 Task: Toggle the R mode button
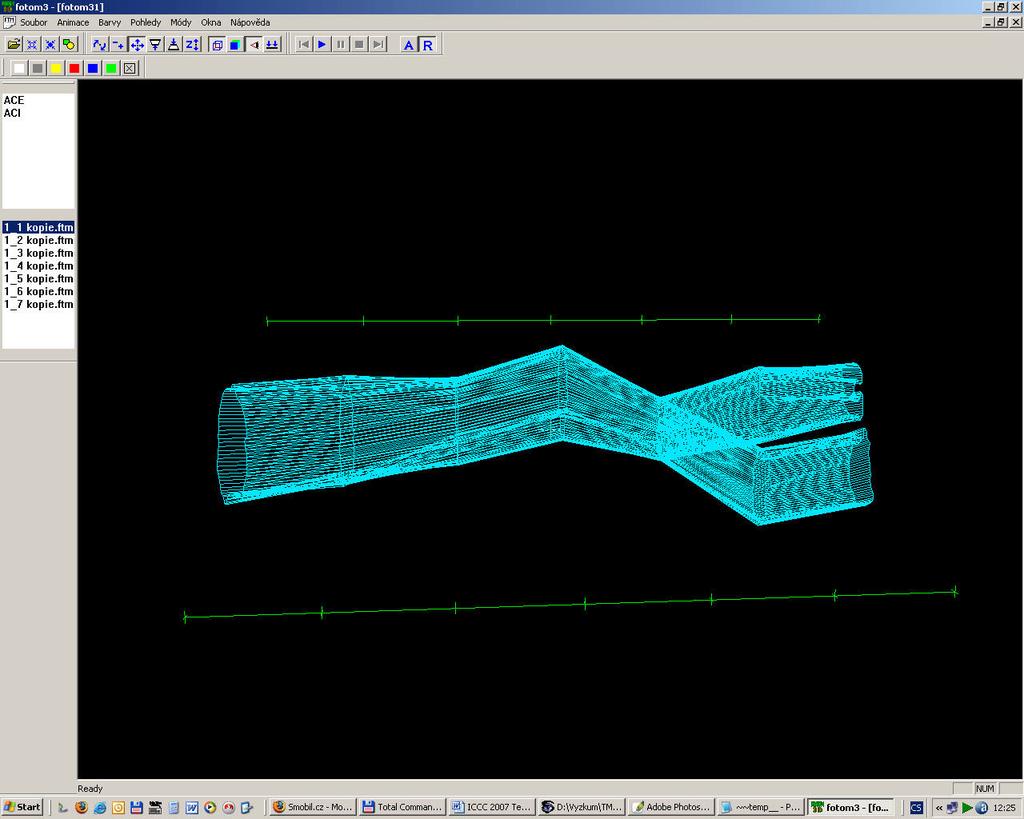(427, 44)
